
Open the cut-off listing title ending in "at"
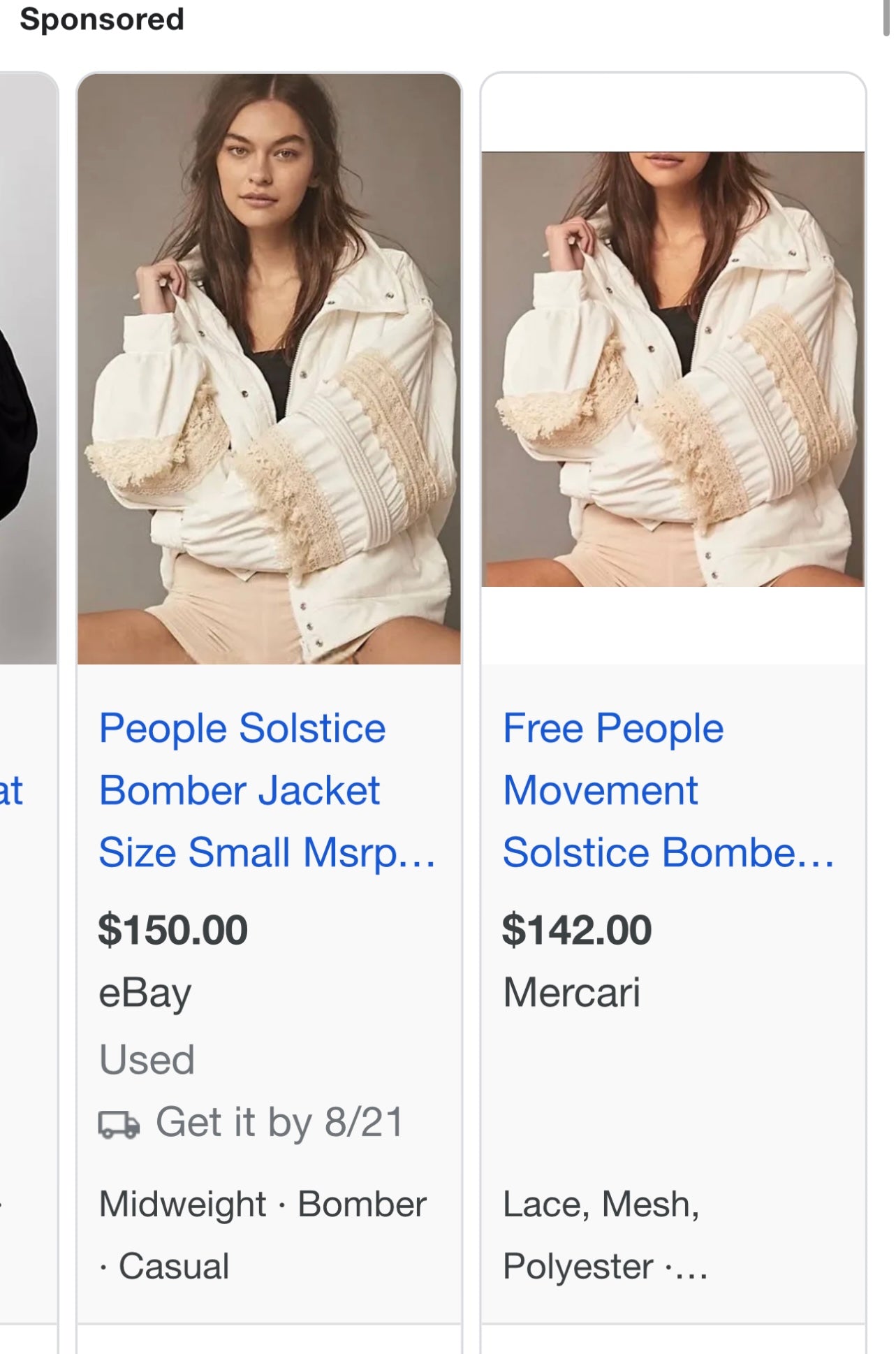tap(11, 790)
